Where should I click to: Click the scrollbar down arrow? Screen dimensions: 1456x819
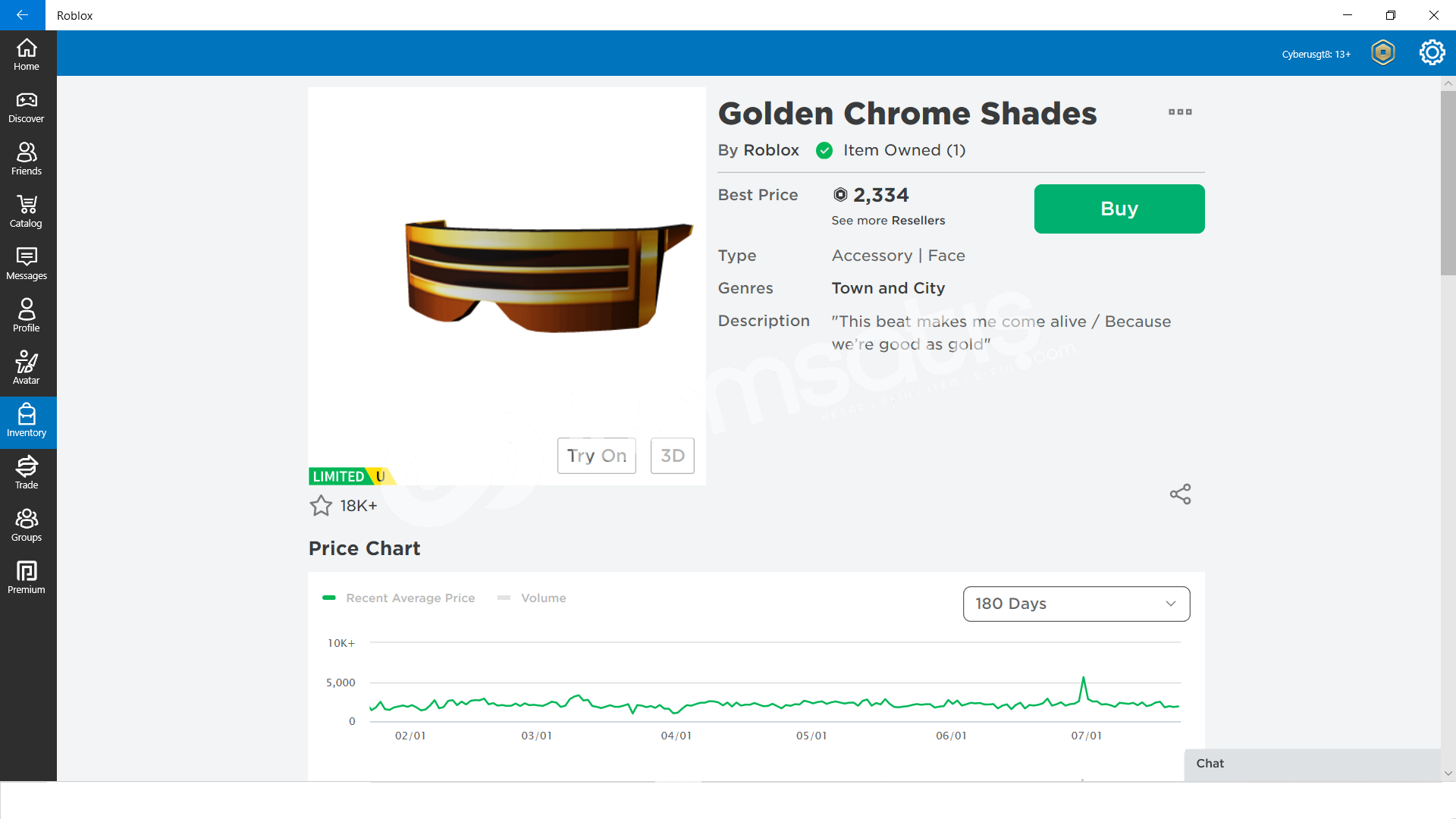[1448, 773]
